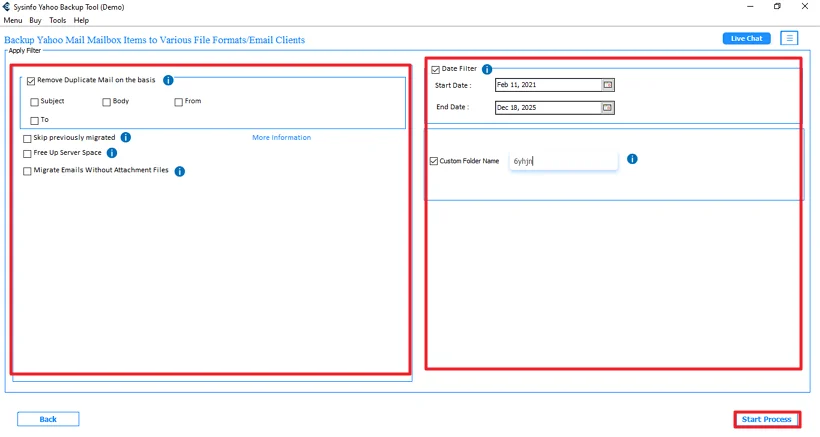Open the More Information link
Viewport: 820px width, 437px height.
(x=281, y=137)
